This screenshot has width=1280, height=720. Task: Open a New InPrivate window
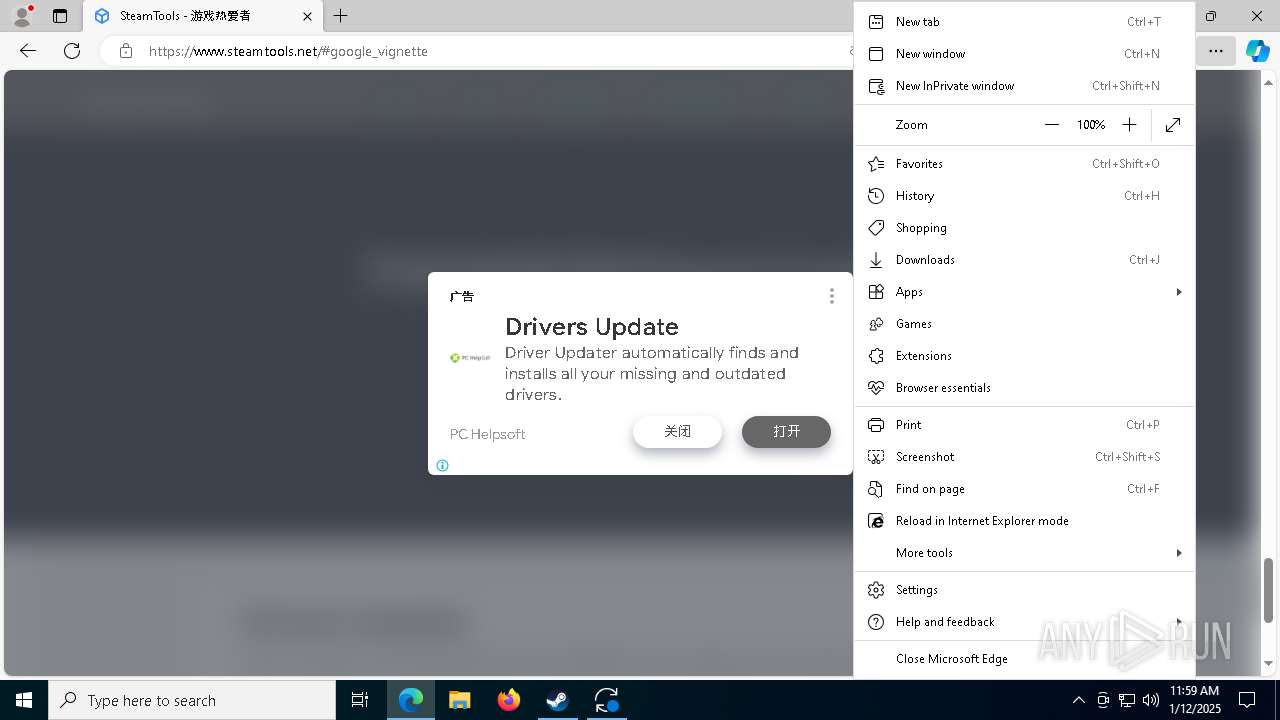tap(1025, 86)
